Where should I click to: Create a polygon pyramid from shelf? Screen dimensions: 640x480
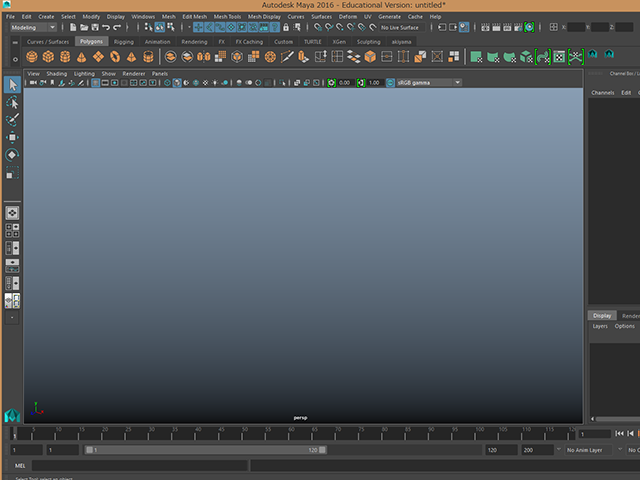tap(131, 57)
